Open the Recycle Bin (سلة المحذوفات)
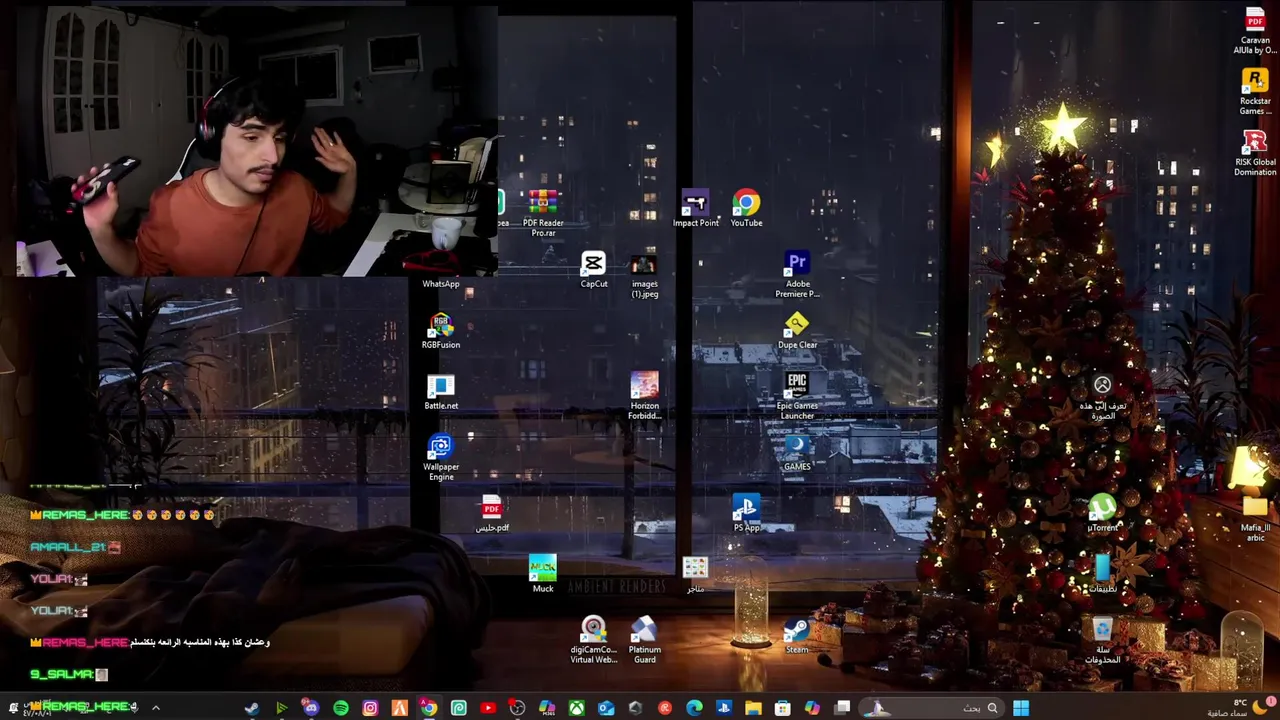This screenshot has height=720, width=1280. 1102,640
